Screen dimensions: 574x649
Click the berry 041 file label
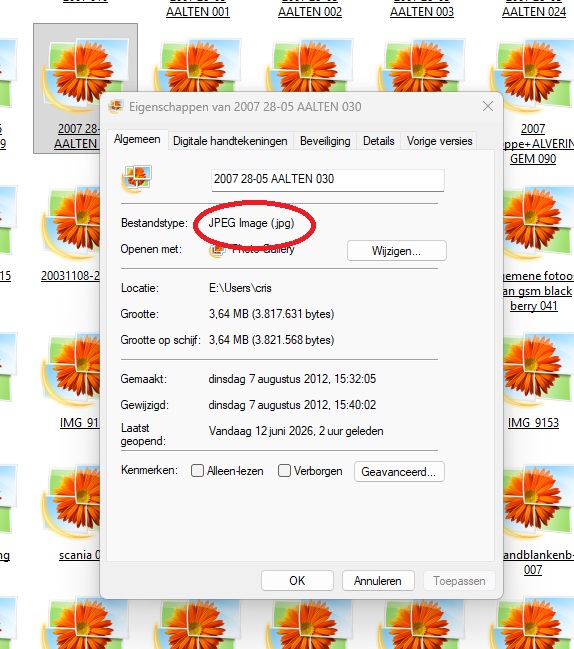click(x=533, y=306)
